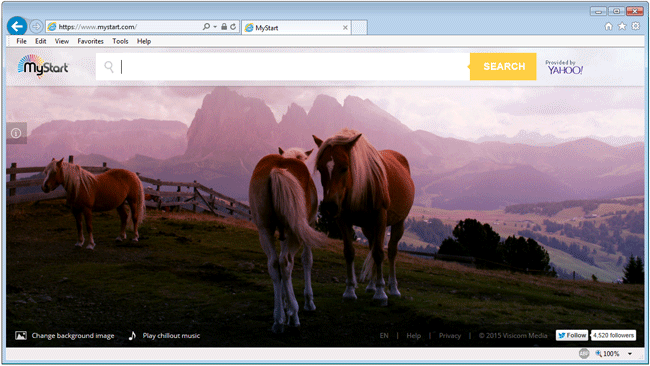650x366 pixels.
Task: Click the yellow SEARCH button
Action: click(x=503, y=66)
